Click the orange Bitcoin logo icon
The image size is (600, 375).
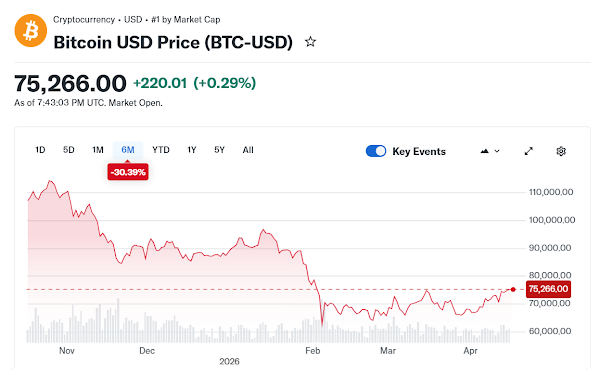[31, 31]
